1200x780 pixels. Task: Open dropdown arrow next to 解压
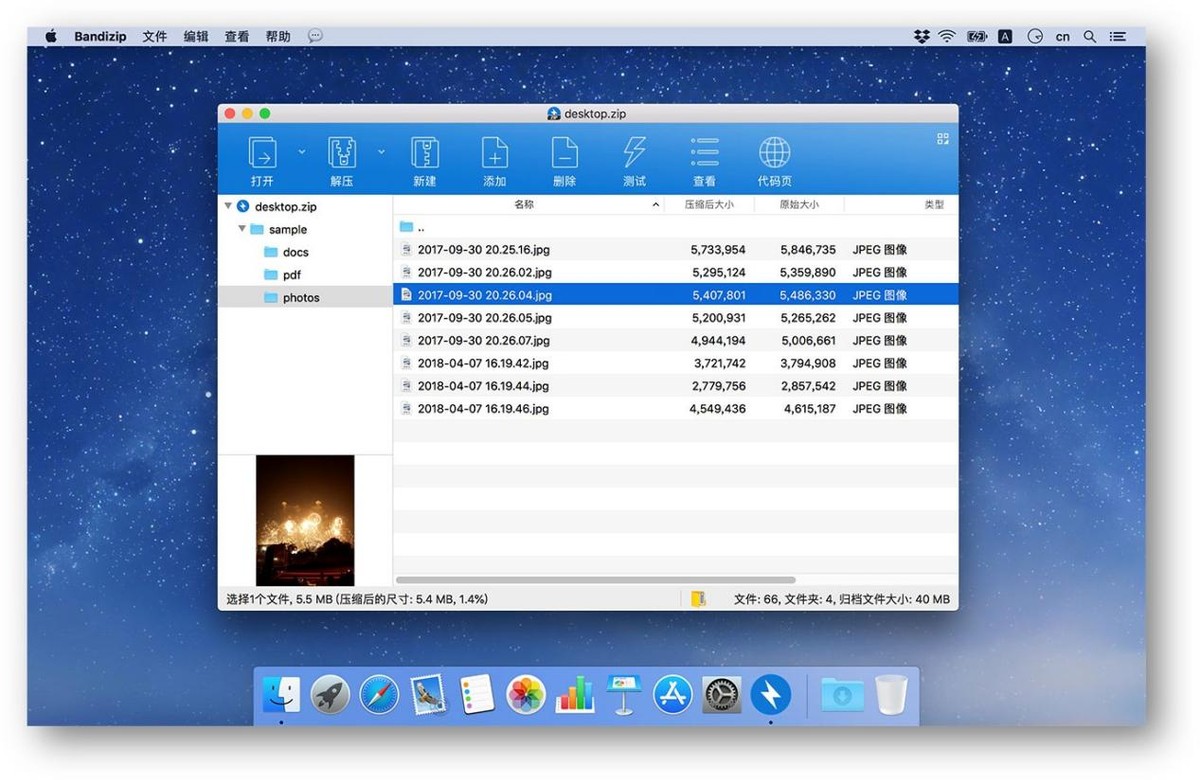381,152
